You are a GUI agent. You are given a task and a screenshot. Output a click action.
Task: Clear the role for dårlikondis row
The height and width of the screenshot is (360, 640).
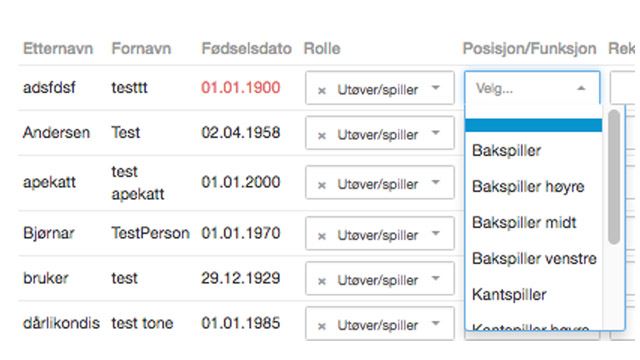(322, 326)
